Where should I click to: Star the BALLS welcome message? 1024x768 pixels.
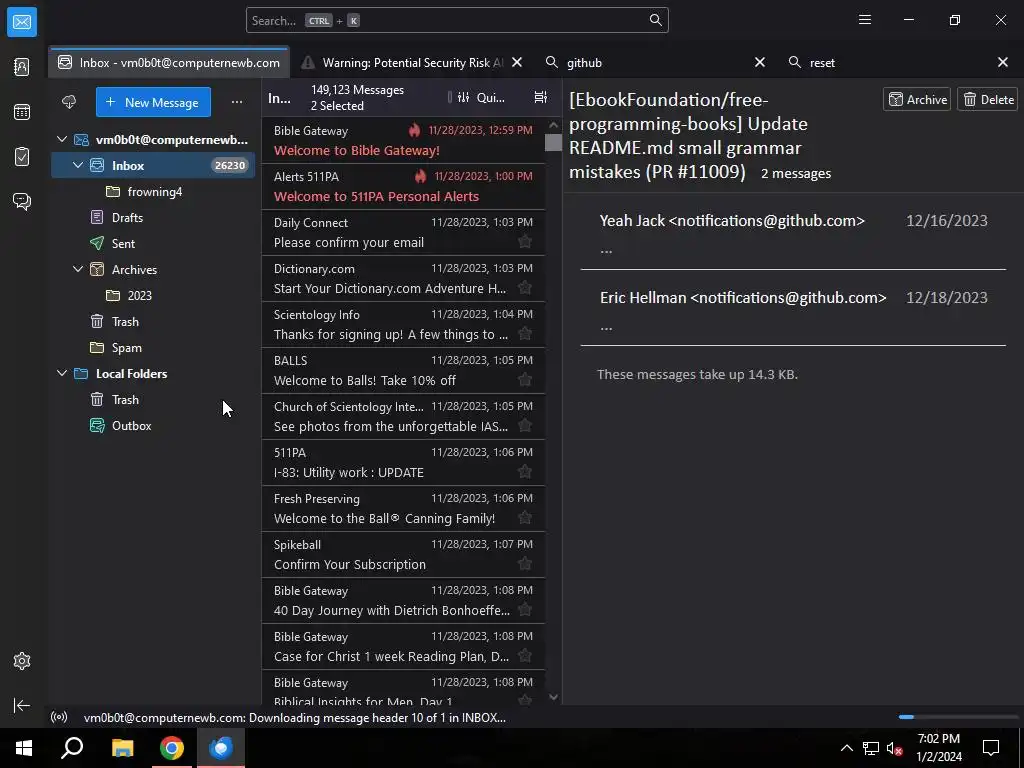tap(524, 379)
